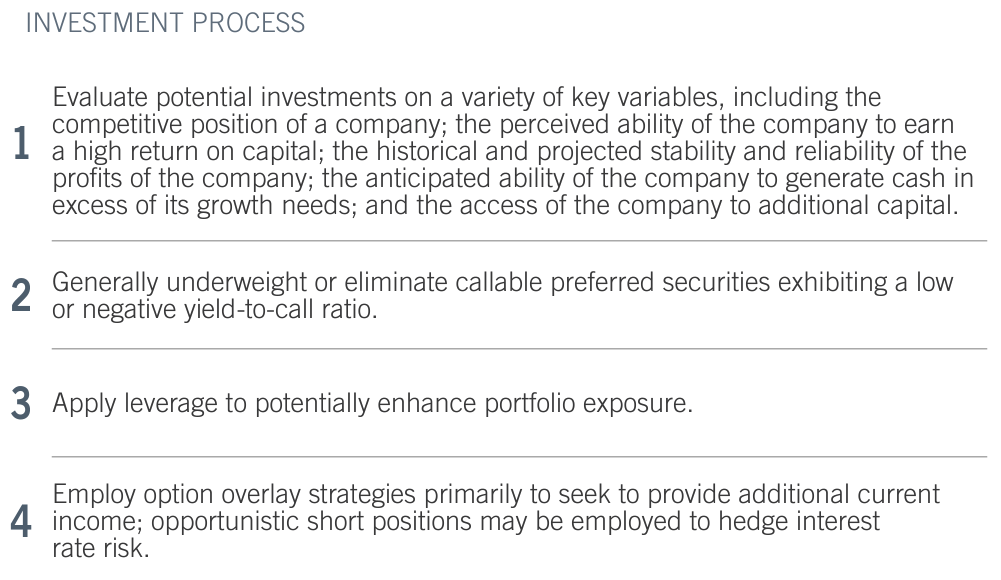The height and width of the screenshot is (580, 1001).
Task: Click the large step number 2
Action: 21,296
